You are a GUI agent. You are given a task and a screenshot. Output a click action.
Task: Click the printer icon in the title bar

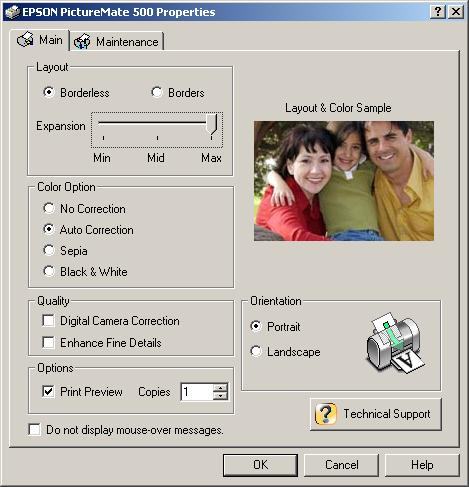pos(13,12)
